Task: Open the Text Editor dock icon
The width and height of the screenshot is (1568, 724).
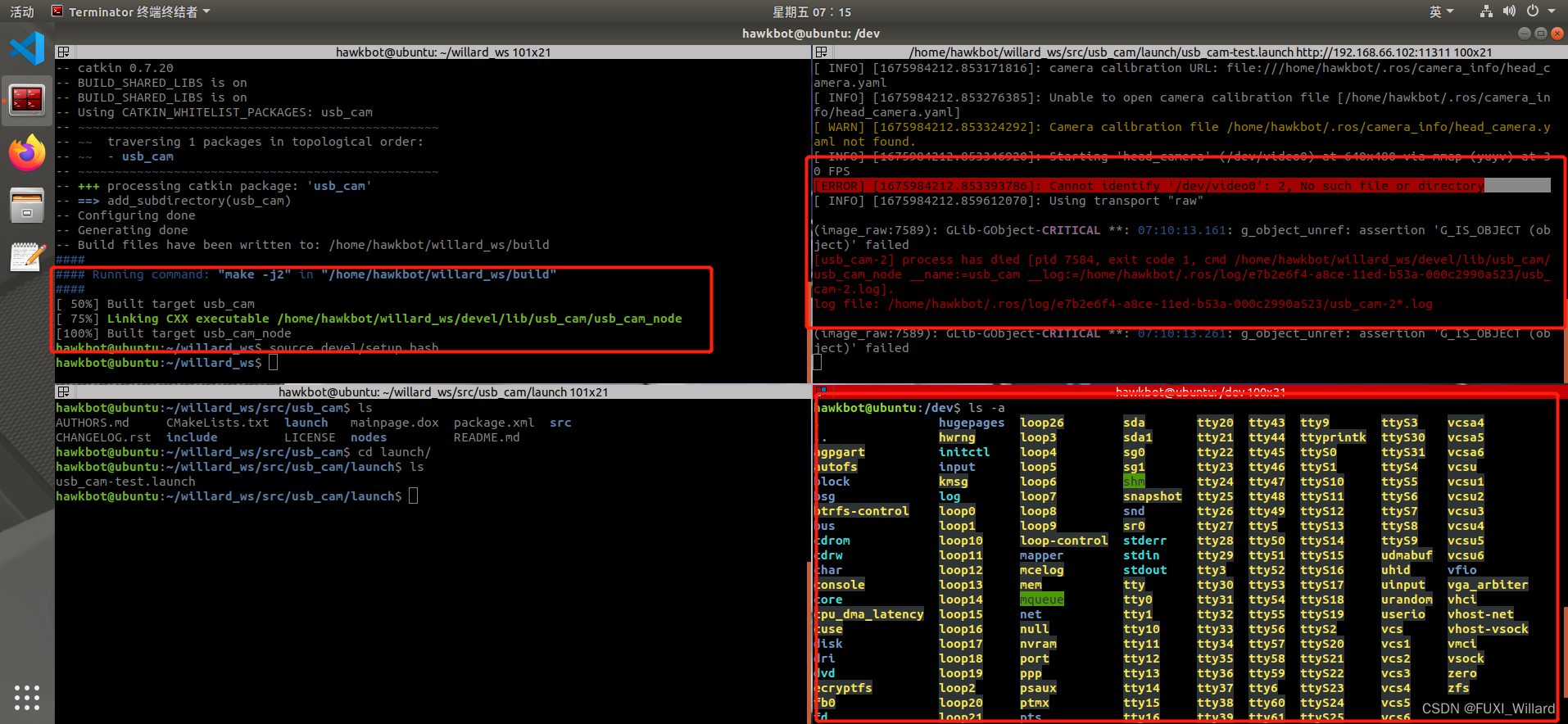Action: 27,257
